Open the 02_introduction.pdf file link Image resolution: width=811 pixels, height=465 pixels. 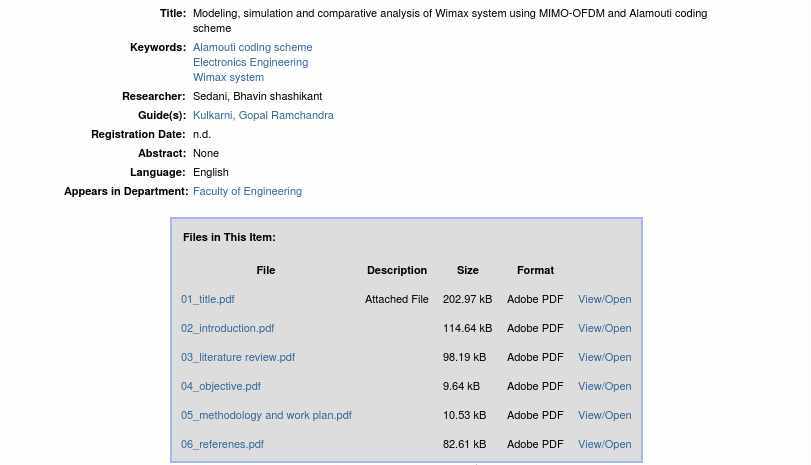[227, 328]
